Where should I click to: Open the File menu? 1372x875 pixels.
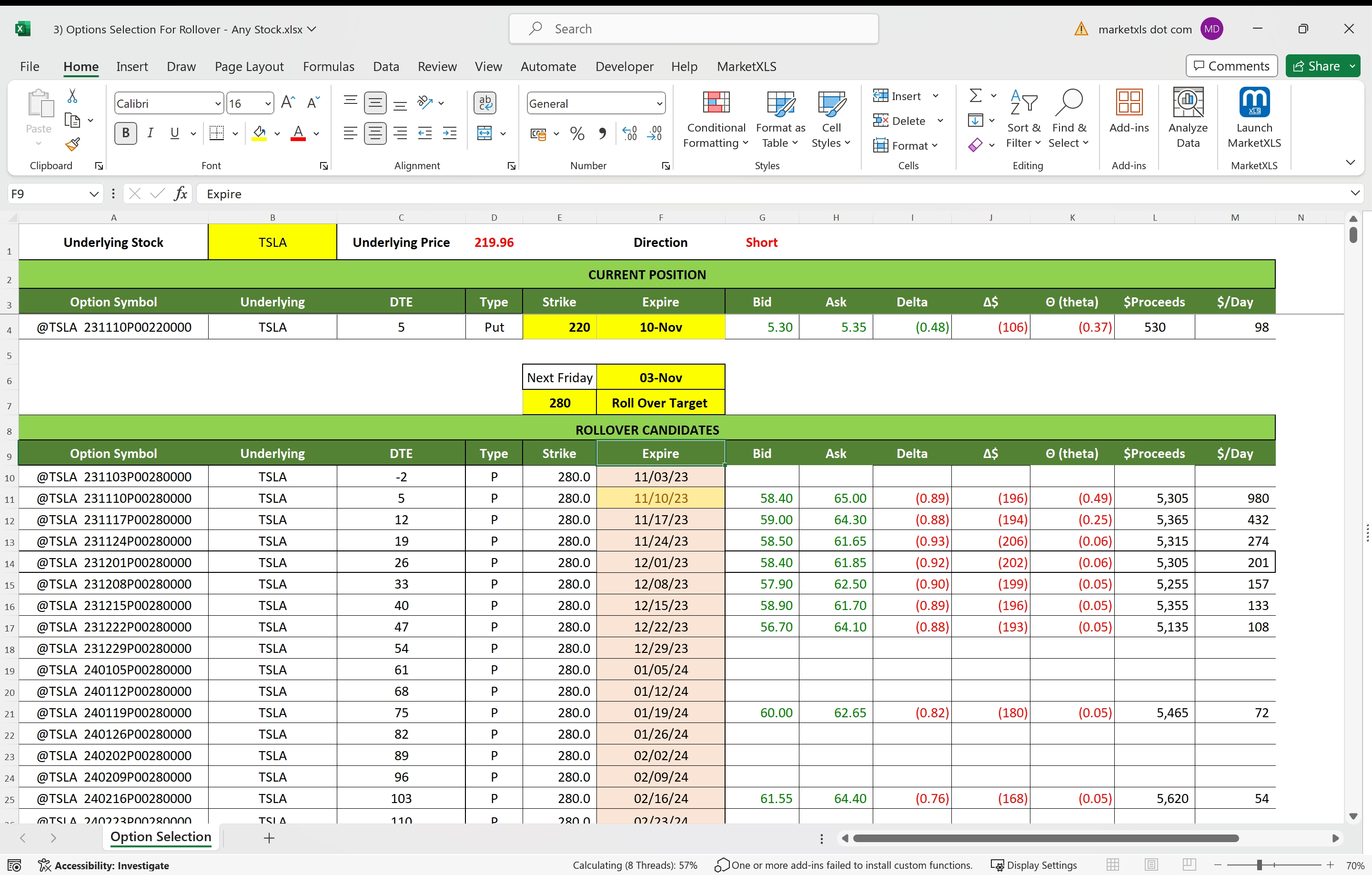coord(30,67)
